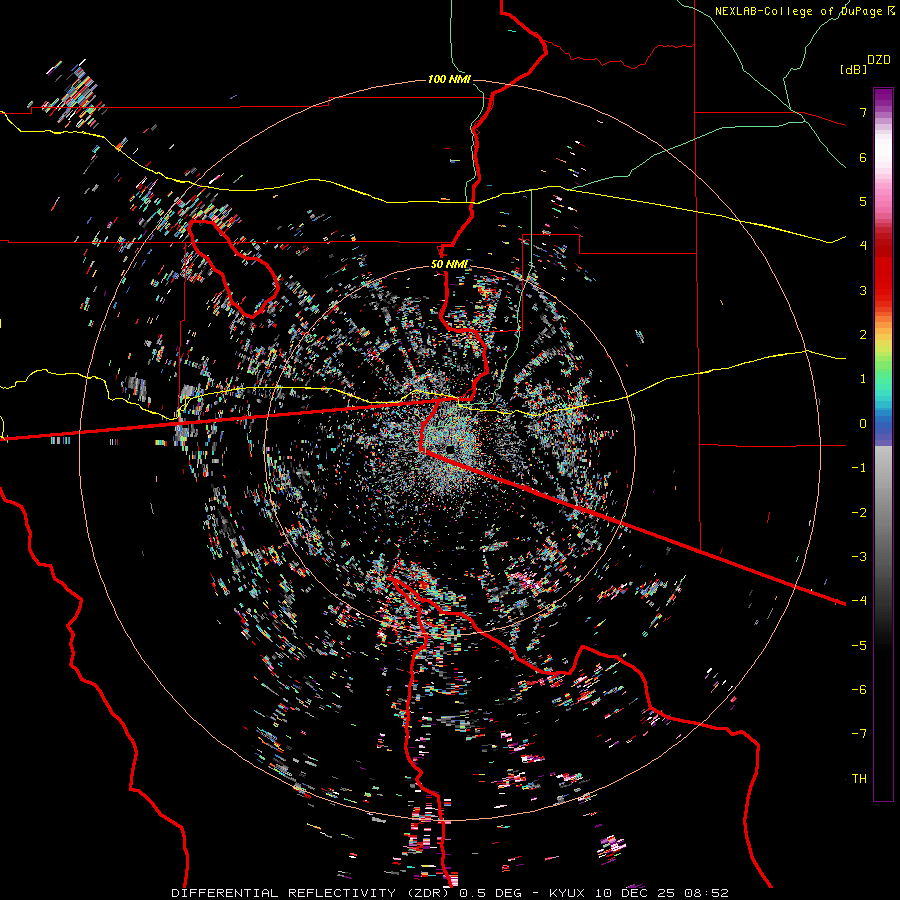Click the -3 scale value
The height and width of the screenshot is (900, 900).
point(859,557)
